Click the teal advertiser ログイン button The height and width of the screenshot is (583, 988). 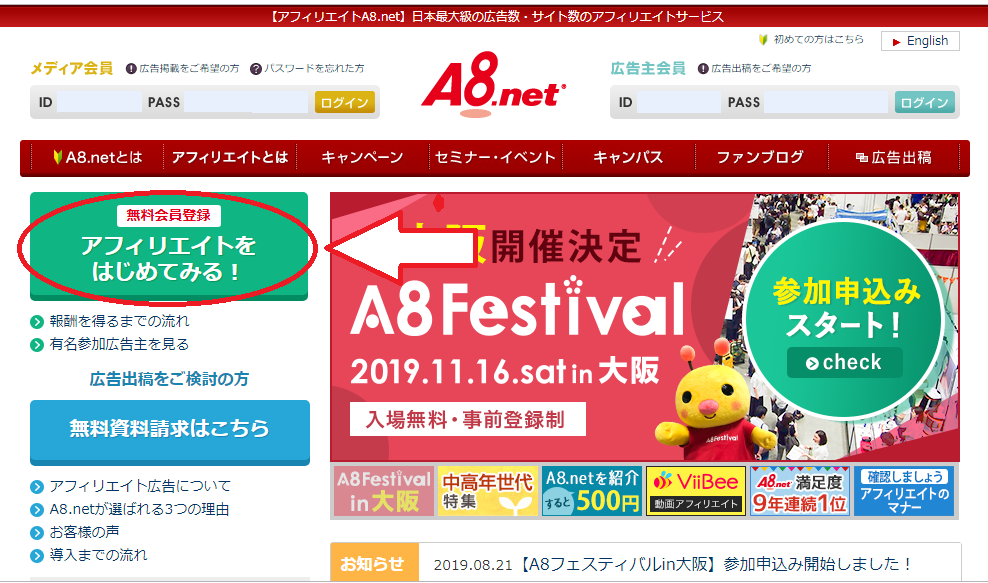tap(924, 103)
